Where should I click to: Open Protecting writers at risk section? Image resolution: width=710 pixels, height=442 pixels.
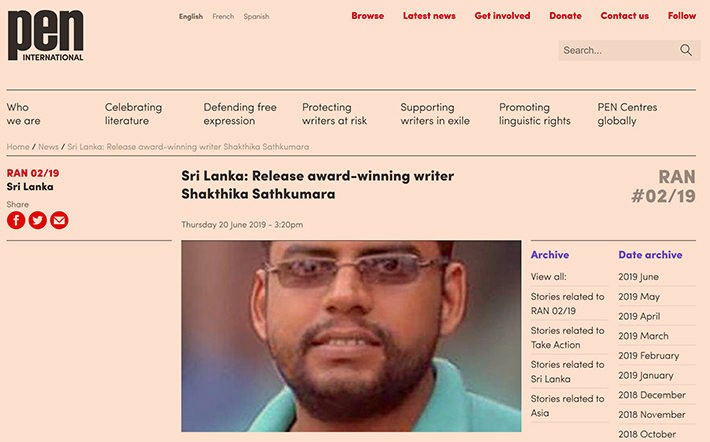[x=335, y=114]
